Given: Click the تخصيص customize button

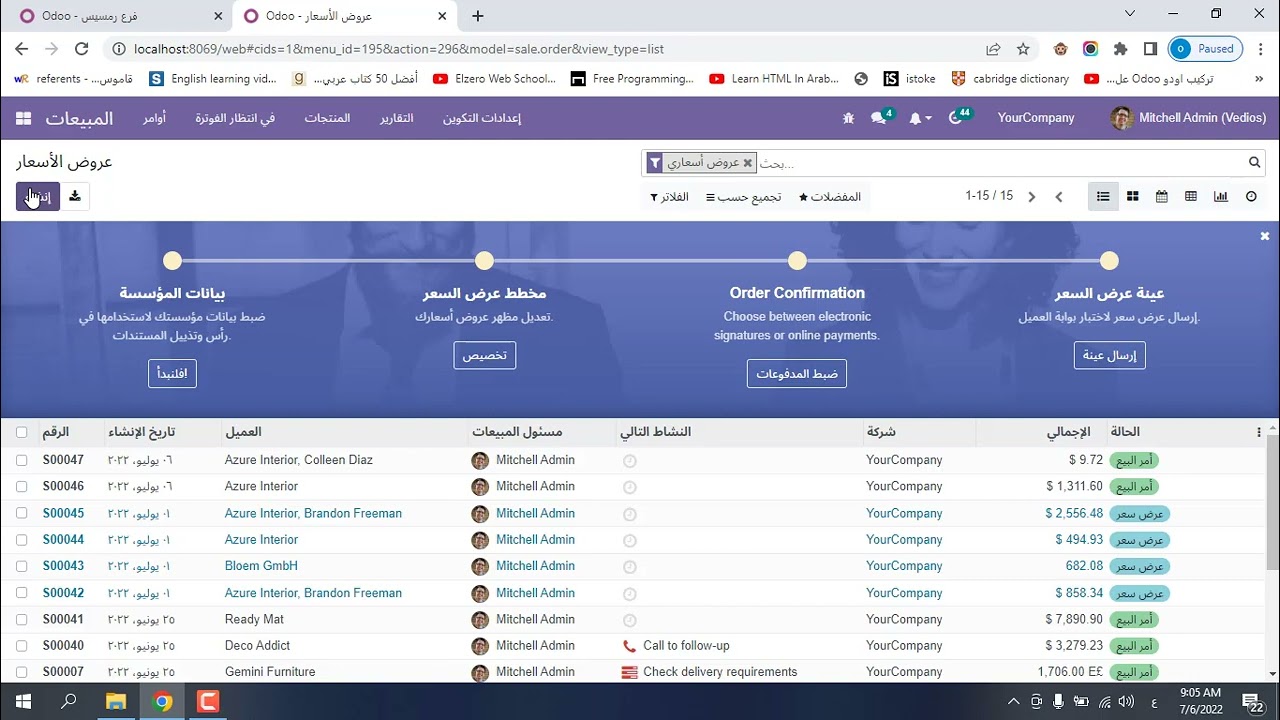Looking at the screenshot, I should (x=485, y=355).
